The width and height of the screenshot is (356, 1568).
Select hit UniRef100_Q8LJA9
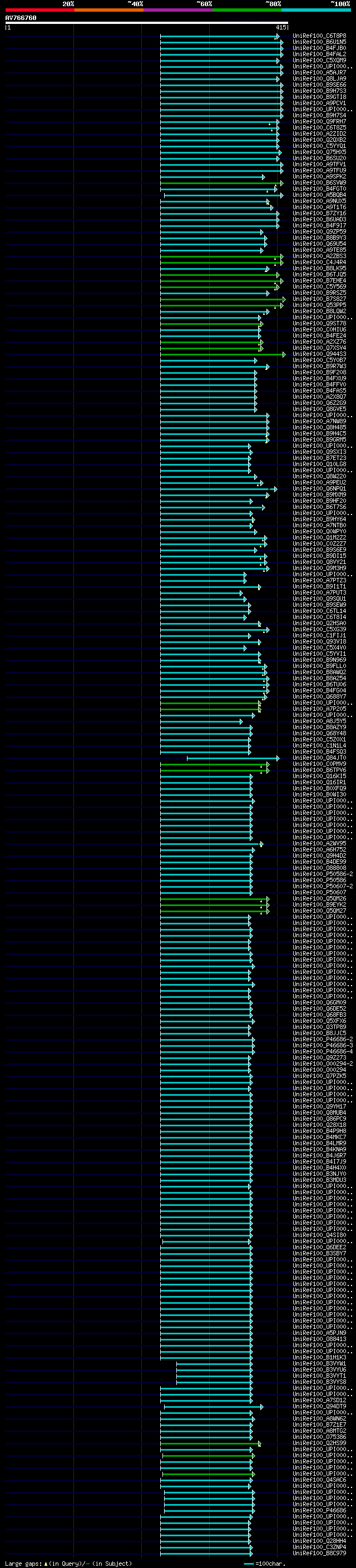(319, 78)
